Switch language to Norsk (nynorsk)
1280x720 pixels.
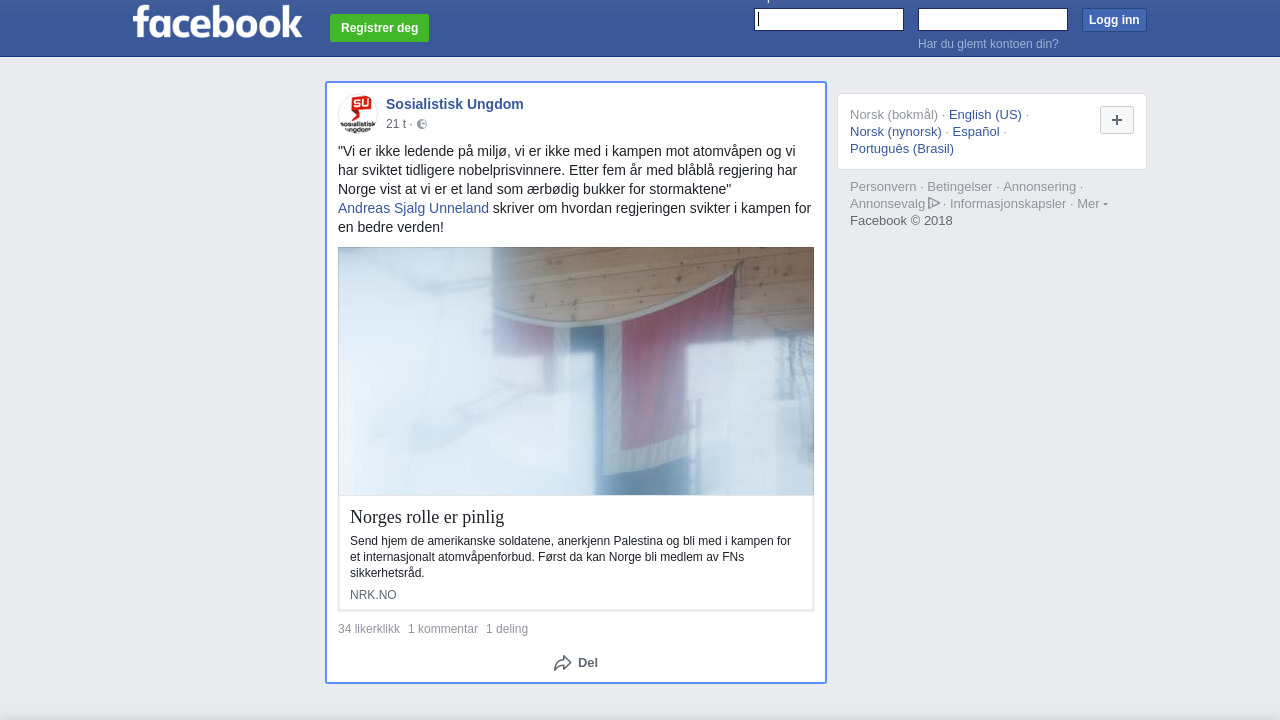(896, 131)
